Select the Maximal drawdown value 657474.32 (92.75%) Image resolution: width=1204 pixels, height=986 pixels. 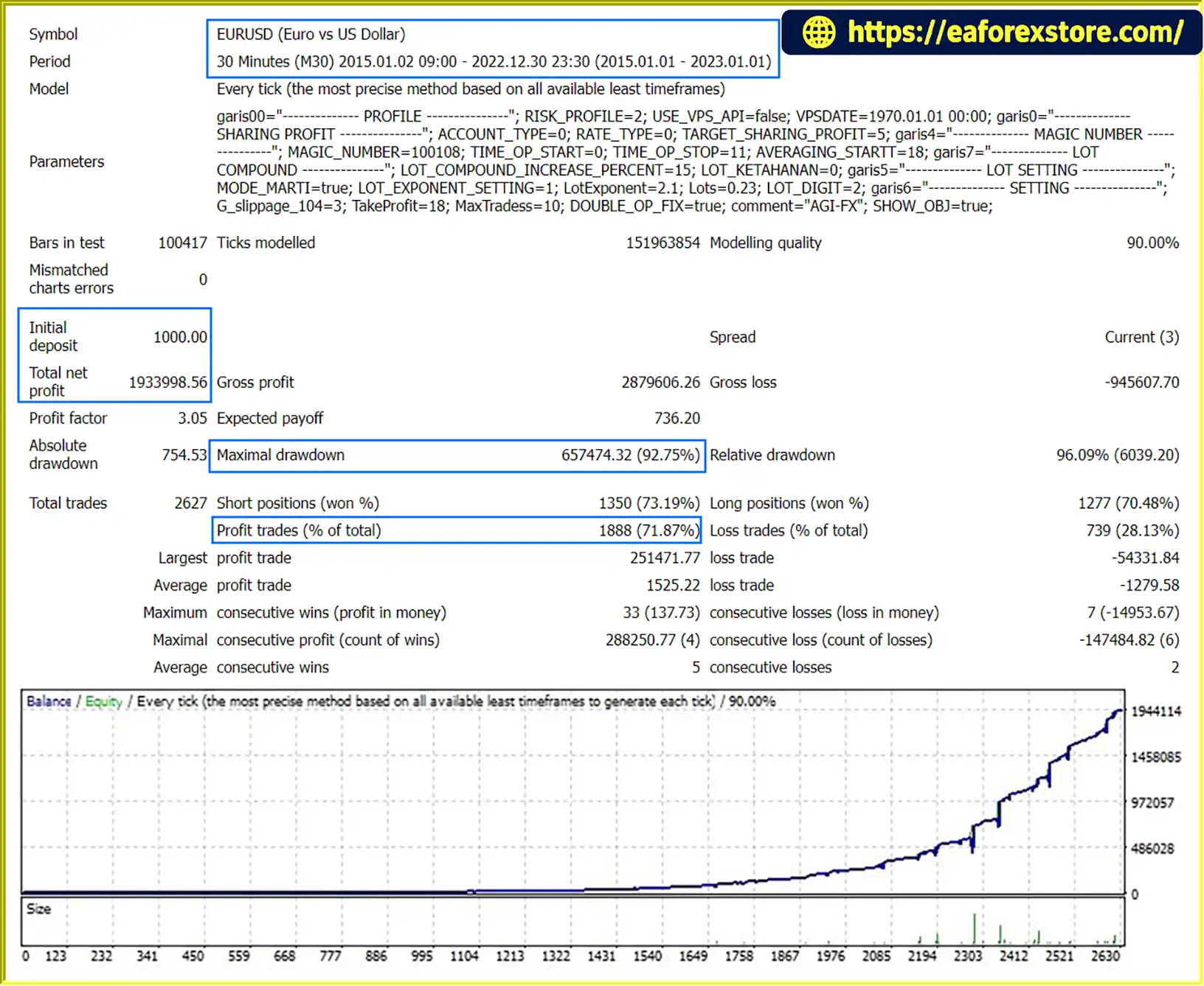[x=630, y=455]
